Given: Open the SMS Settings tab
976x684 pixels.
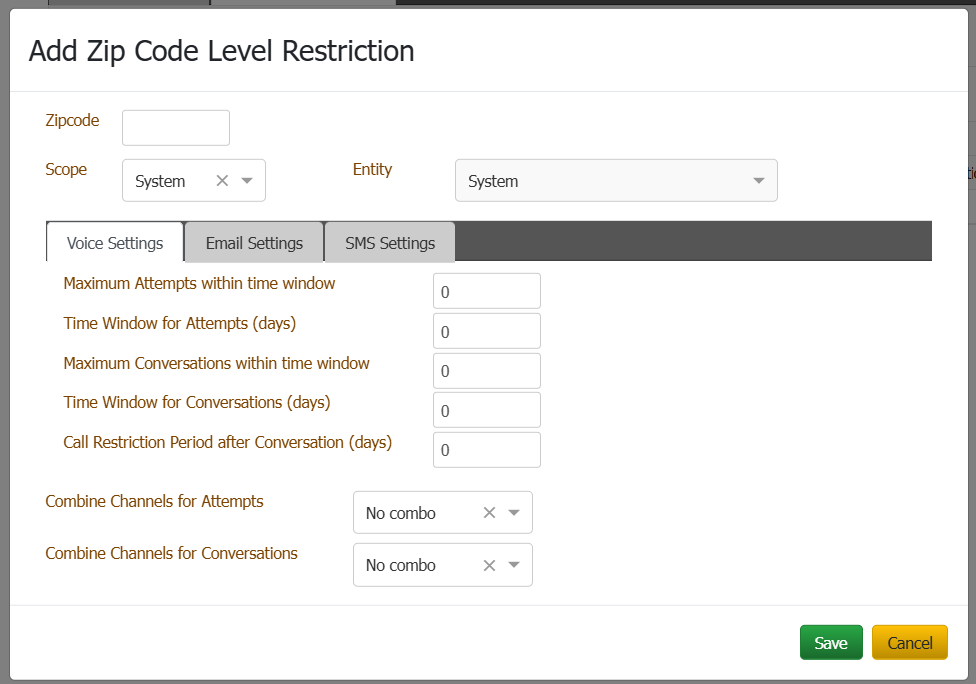Looking at the screenshot, I should click(390, 243).
